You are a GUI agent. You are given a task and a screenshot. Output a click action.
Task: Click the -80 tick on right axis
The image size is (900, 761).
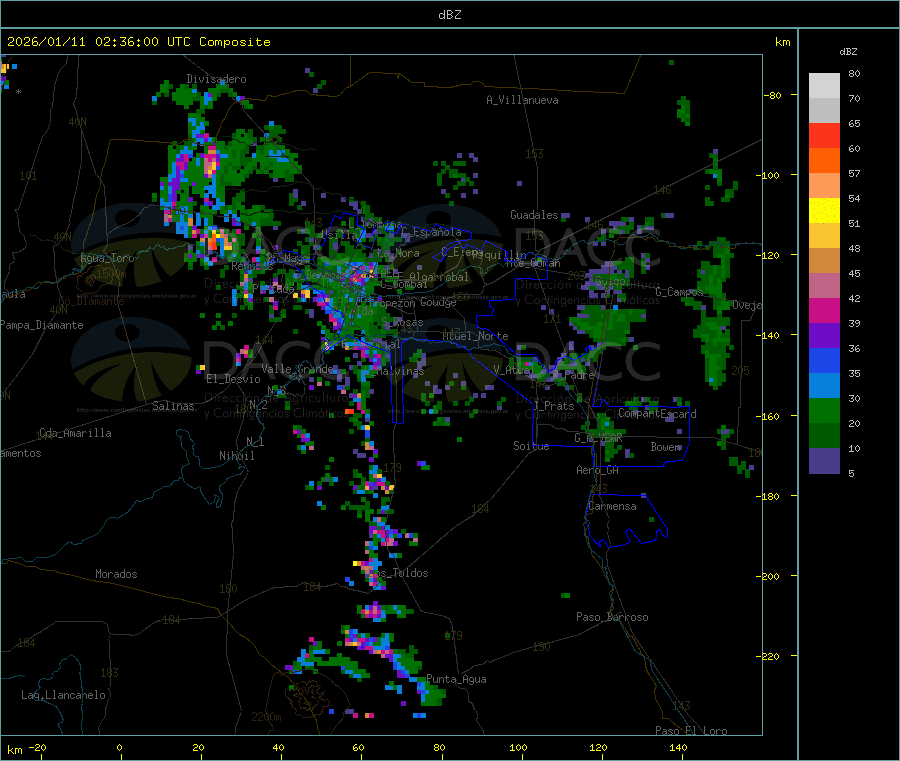coord(773,95)
